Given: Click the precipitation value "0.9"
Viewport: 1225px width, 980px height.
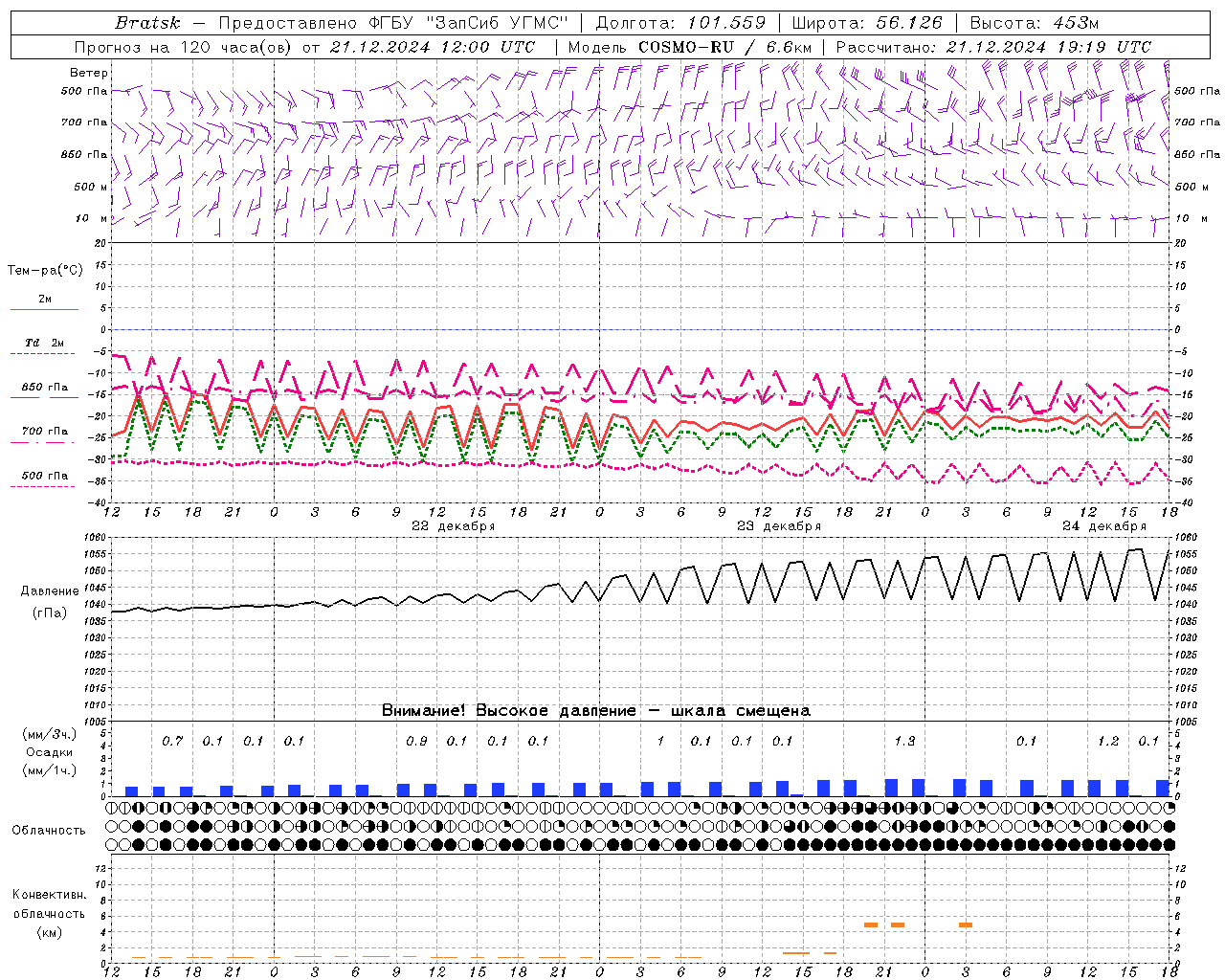Looking at the screenshot, I should tap(416, 741).
